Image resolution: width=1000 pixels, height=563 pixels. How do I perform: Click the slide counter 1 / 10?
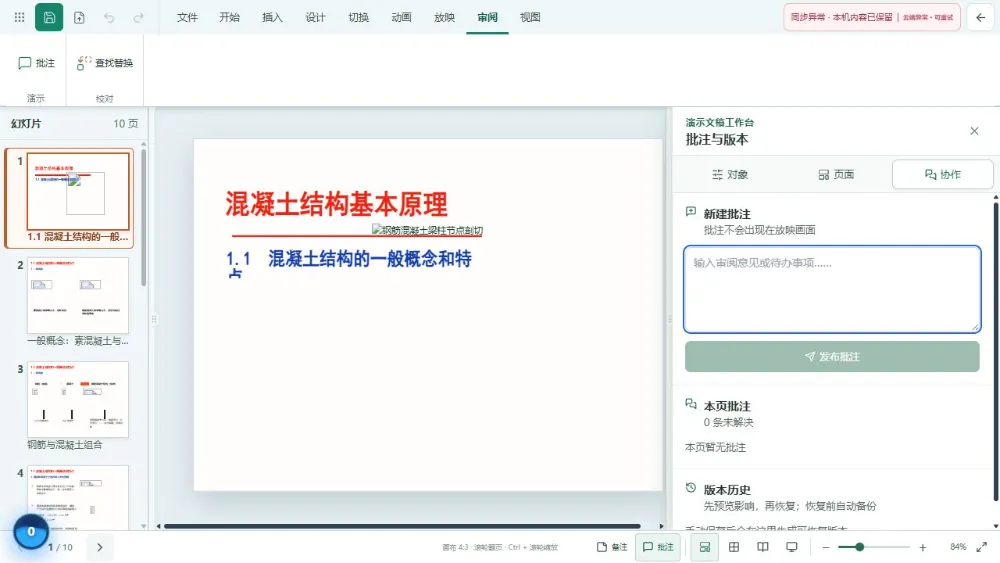coord(61,547)
